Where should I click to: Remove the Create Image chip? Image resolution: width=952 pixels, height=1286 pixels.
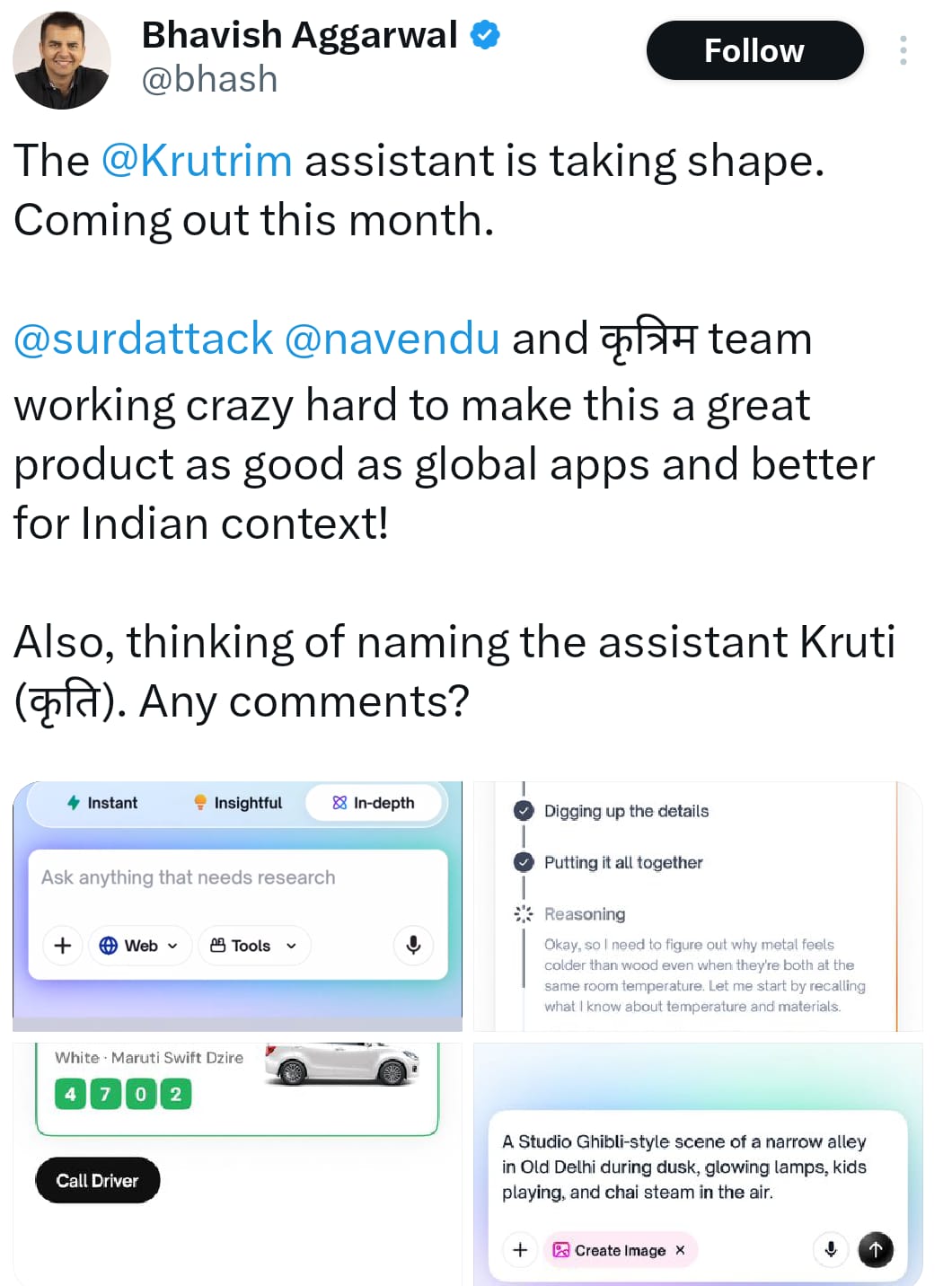coord(680,1249)
